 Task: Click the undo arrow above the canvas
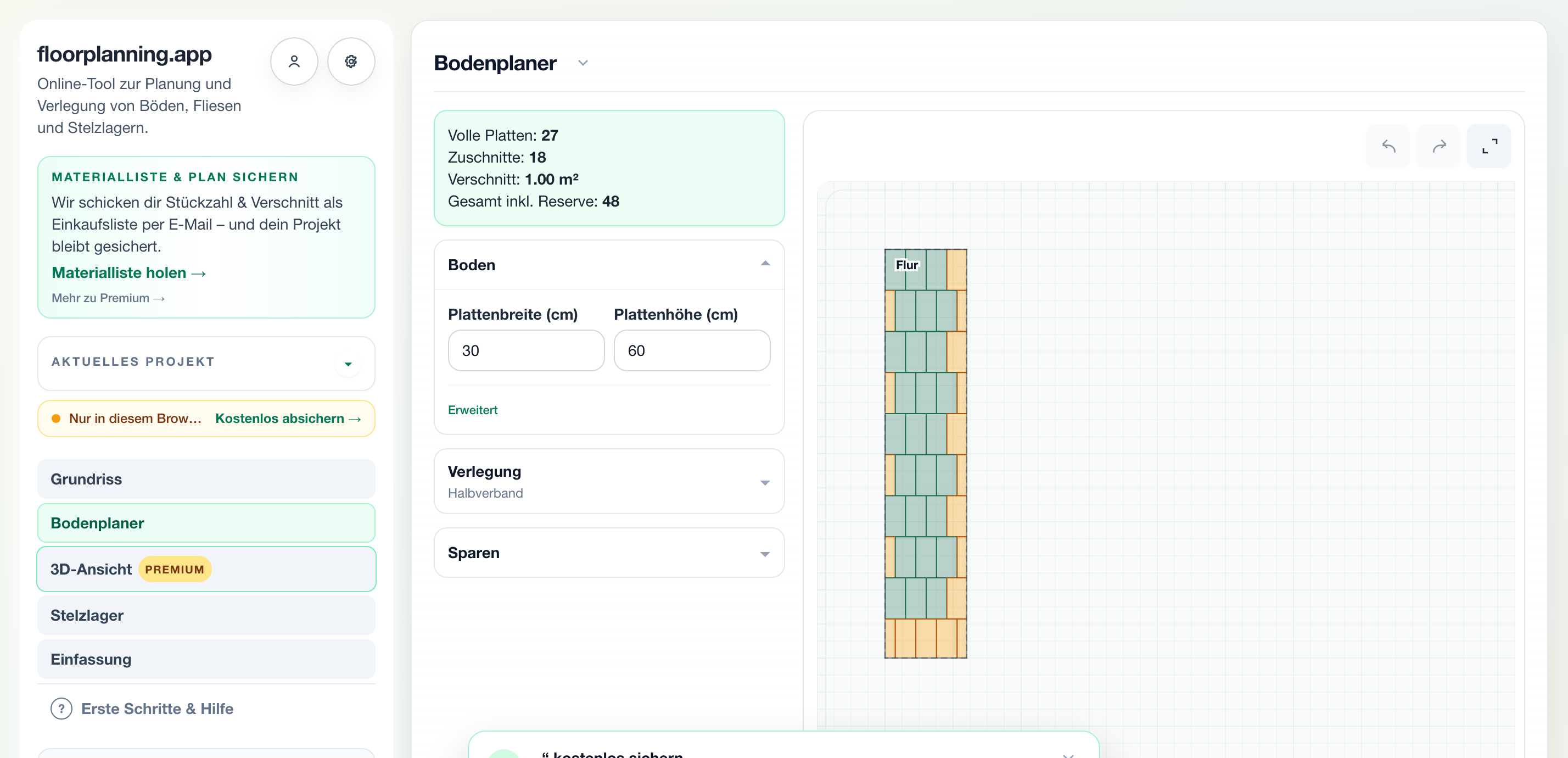(x=1388, y=146)
